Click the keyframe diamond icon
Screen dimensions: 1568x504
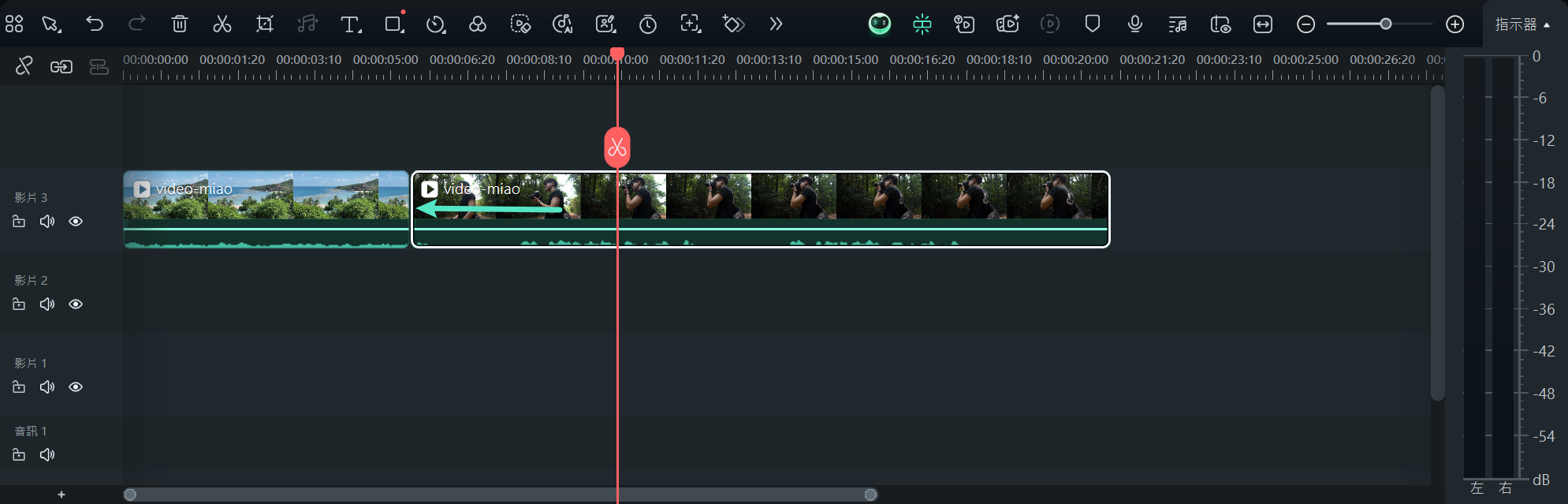pyautogui.click(x=734, y=24)
